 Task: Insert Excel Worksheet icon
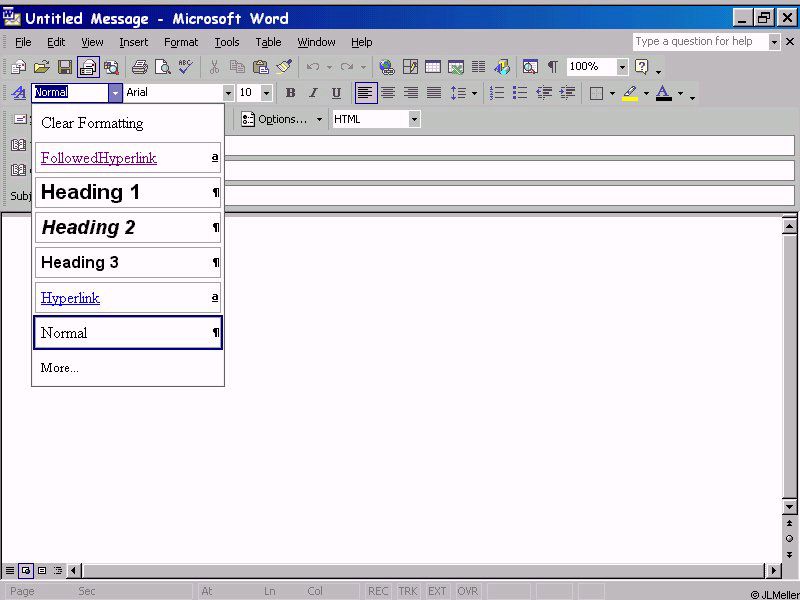point(456,67)
